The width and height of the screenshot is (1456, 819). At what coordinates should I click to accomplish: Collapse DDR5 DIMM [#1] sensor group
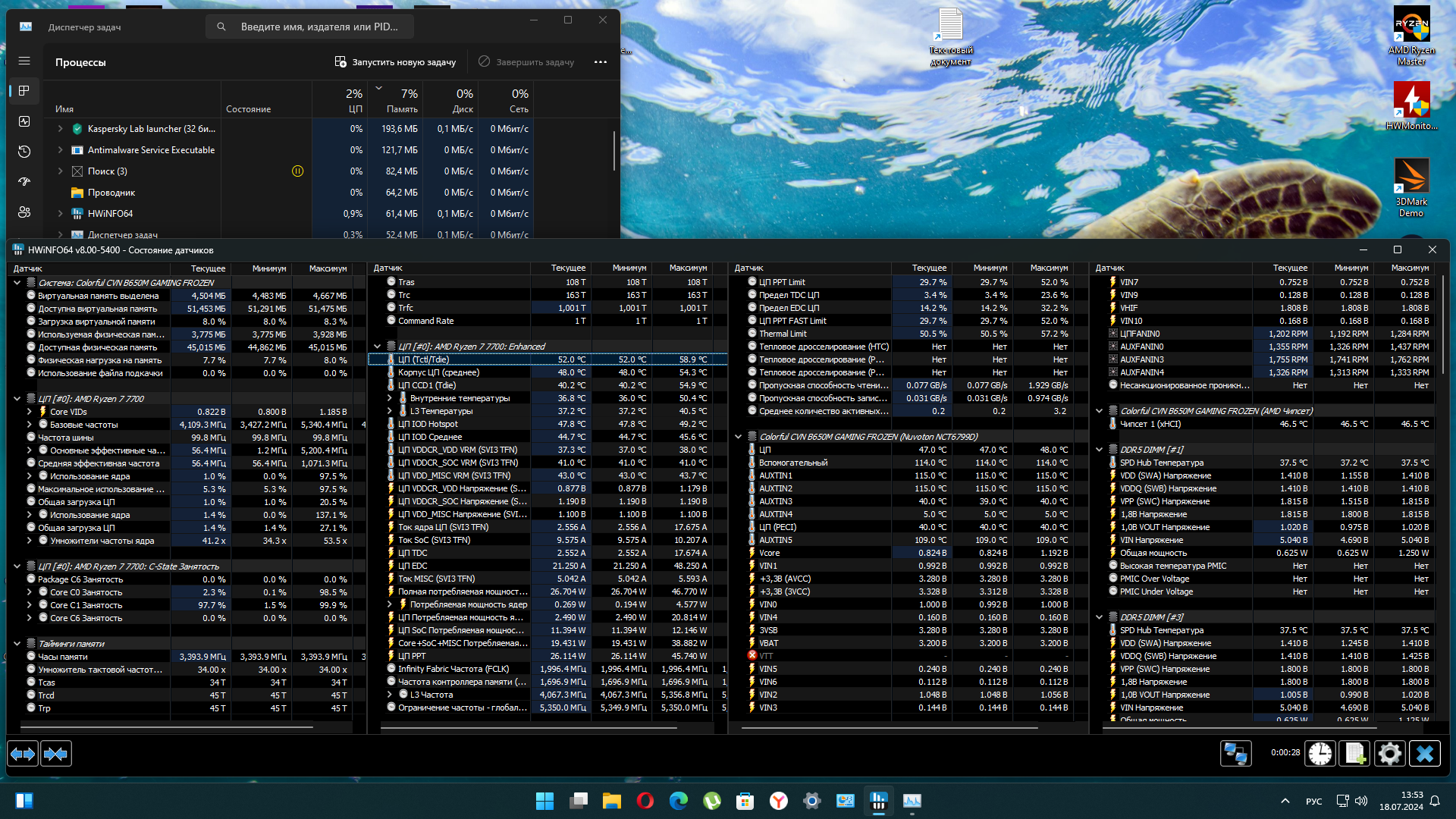1099,450
